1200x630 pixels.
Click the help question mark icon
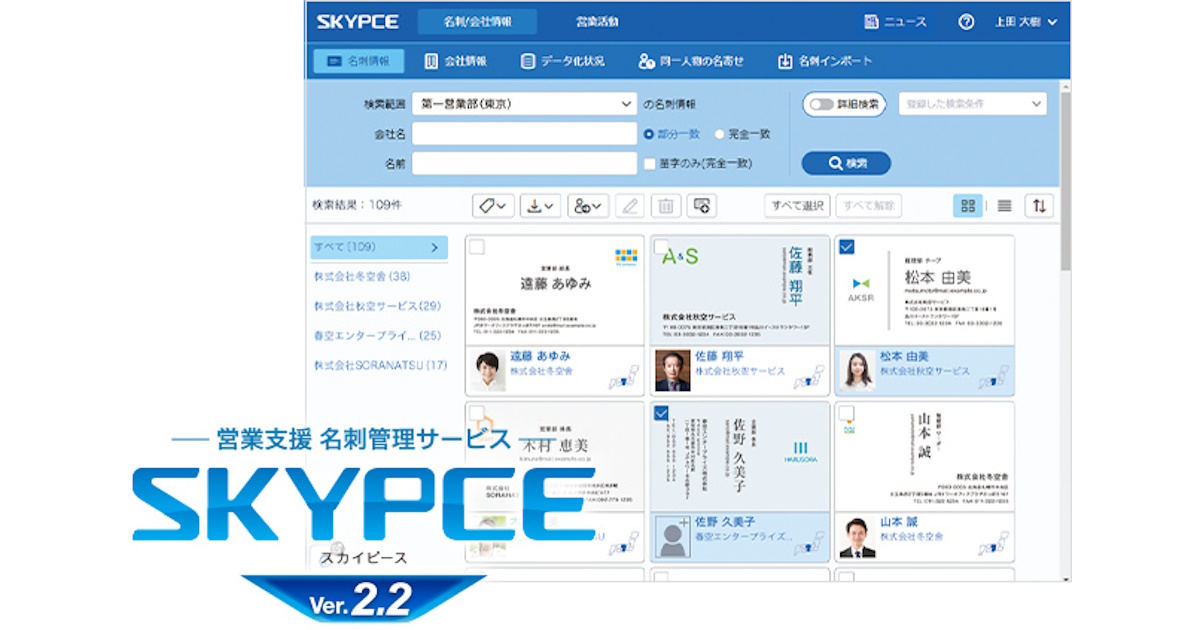click(x=966, y=22)
